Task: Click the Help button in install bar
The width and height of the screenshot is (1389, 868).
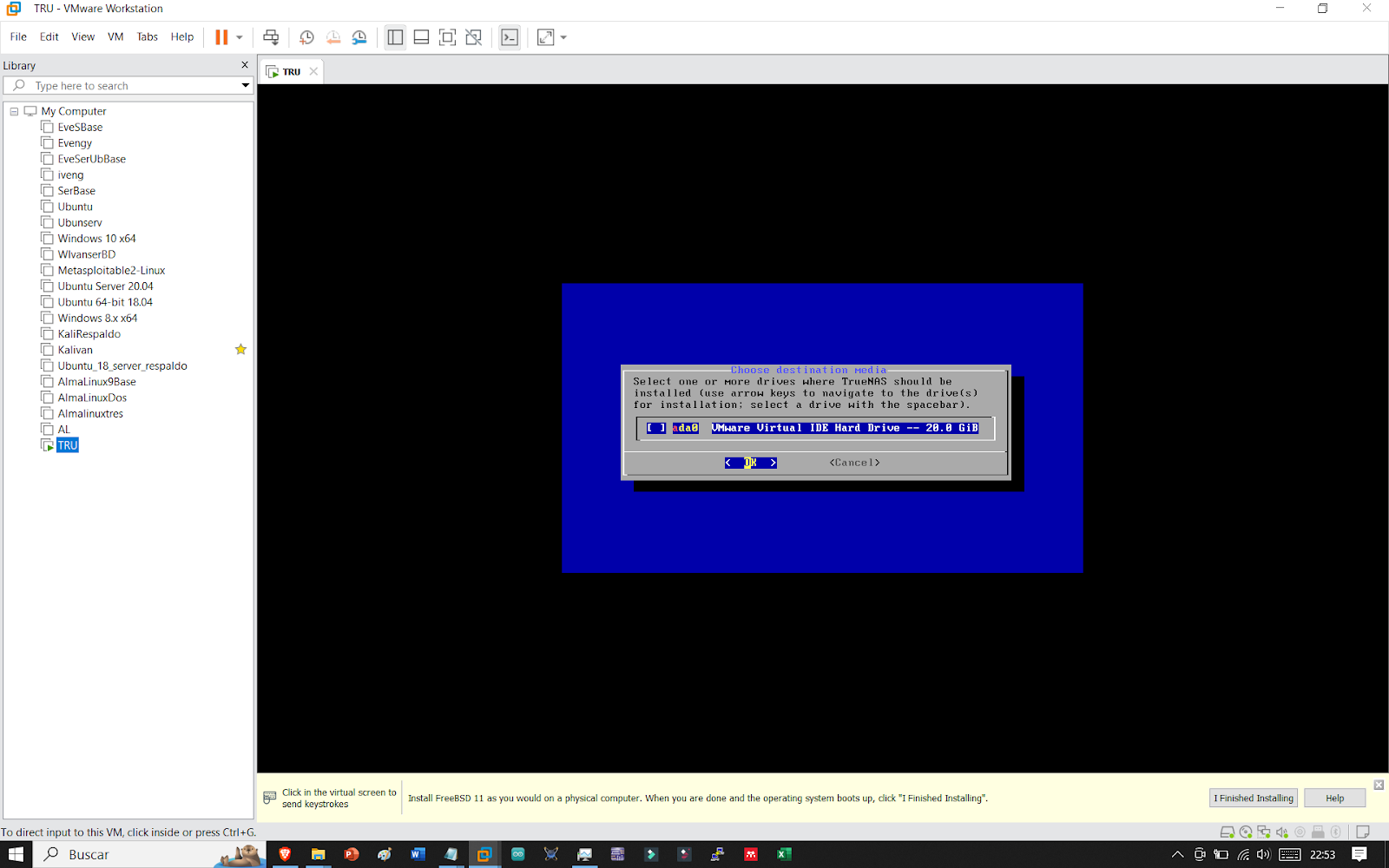Action: (x=1334, y=799)
